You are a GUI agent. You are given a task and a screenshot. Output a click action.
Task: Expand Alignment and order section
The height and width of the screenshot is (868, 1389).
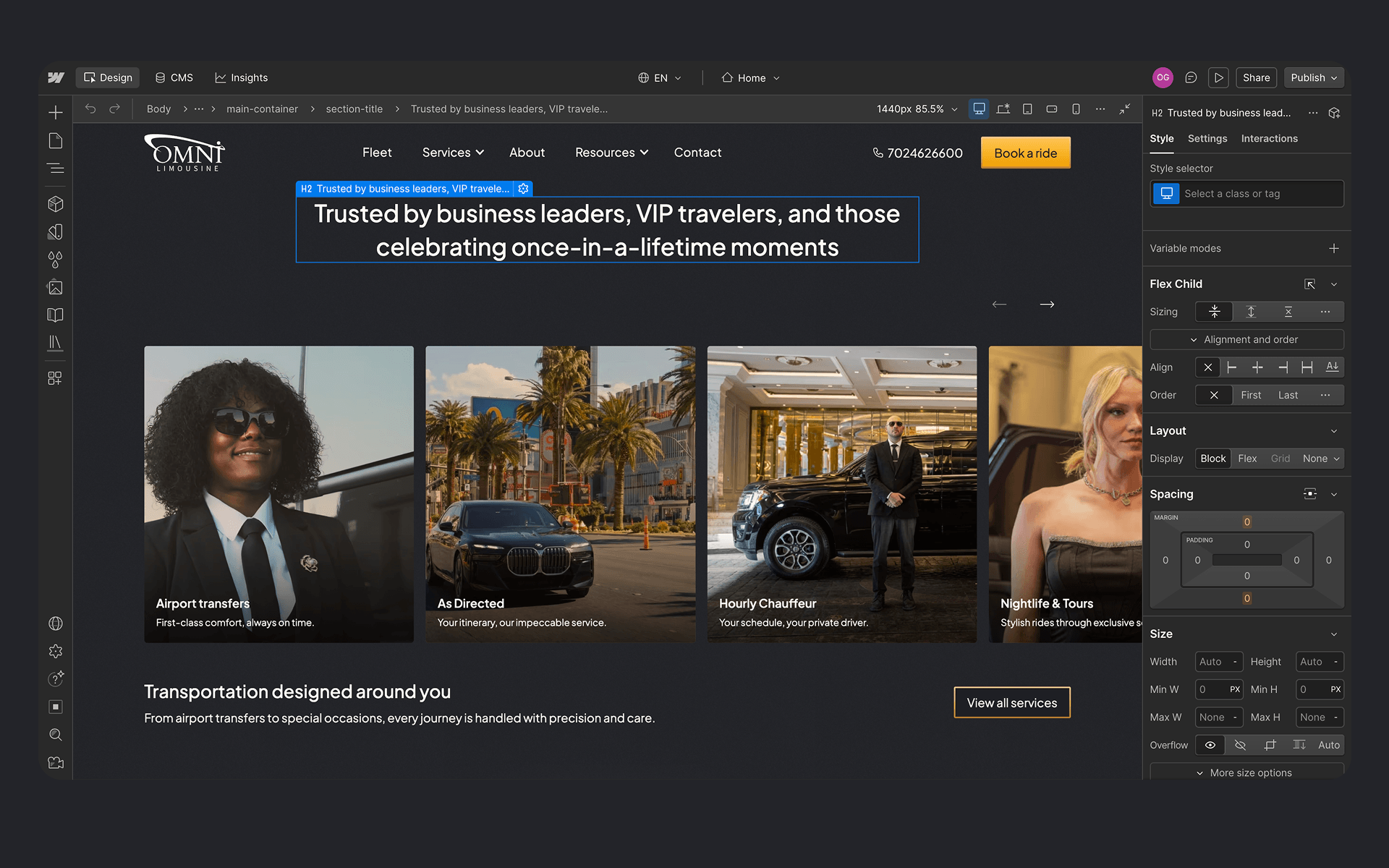[x=1247, y=339]
